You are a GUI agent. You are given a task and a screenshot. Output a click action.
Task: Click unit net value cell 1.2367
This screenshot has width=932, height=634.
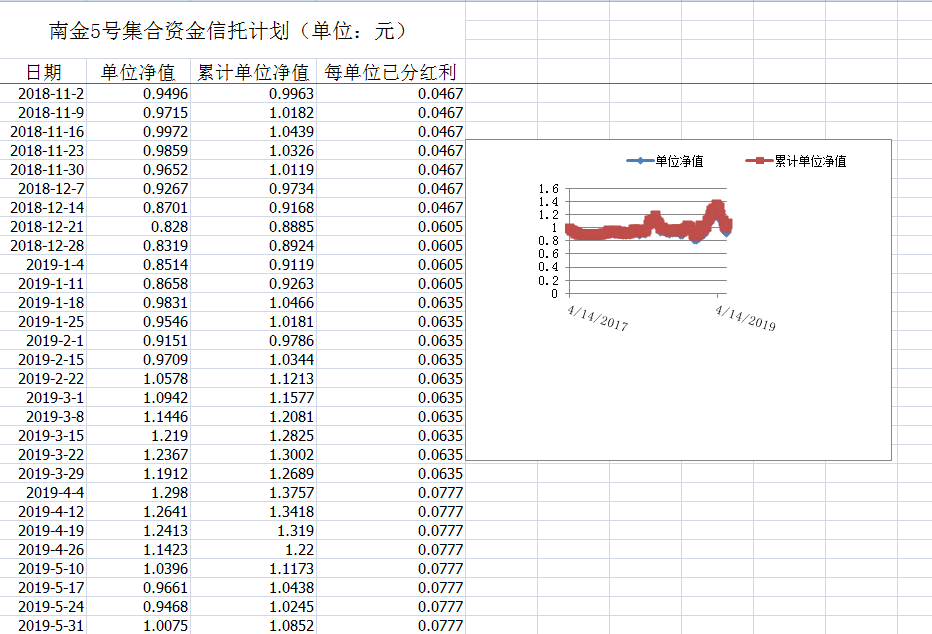tap(138, 455)
